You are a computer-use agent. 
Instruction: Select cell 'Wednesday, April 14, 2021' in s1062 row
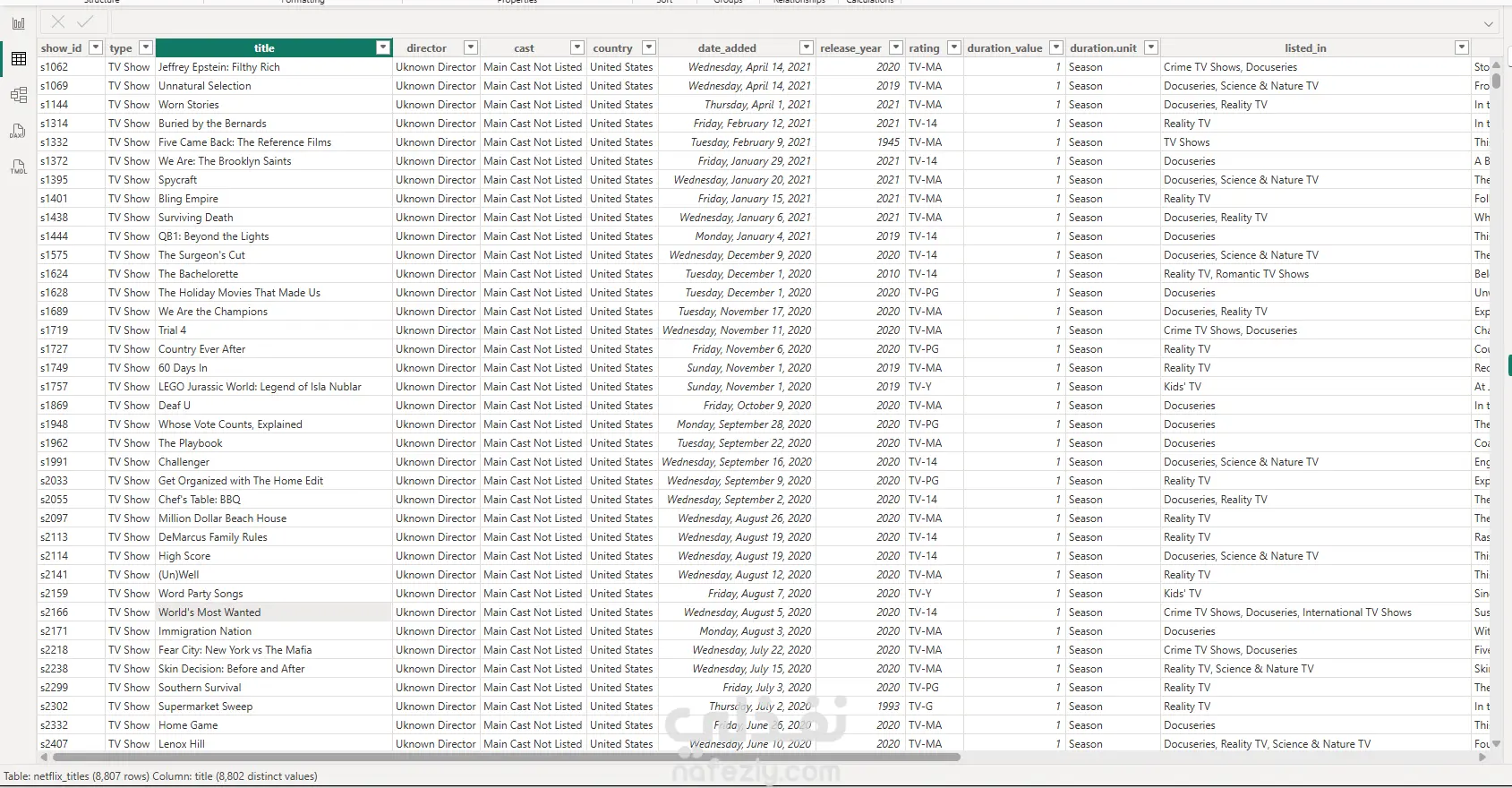tap(737, 67)
